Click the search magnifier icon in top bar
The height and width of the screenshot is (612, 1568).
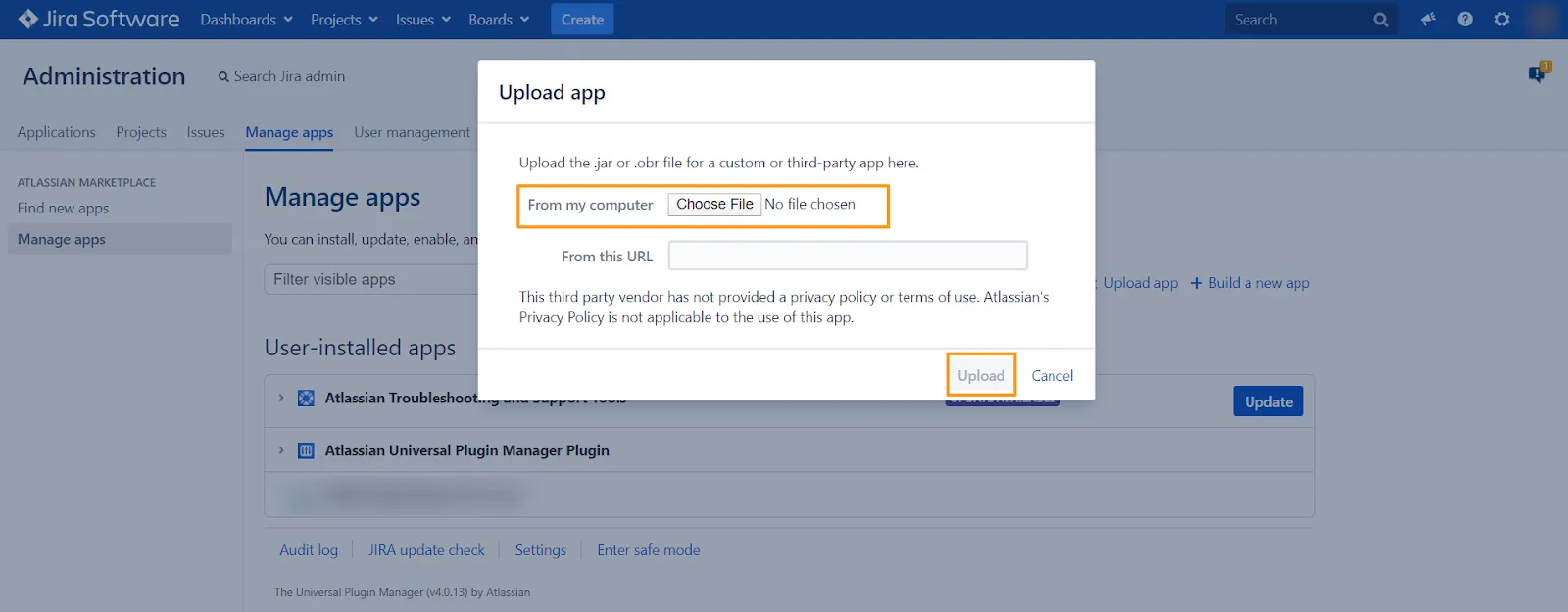pos(1381,20)
